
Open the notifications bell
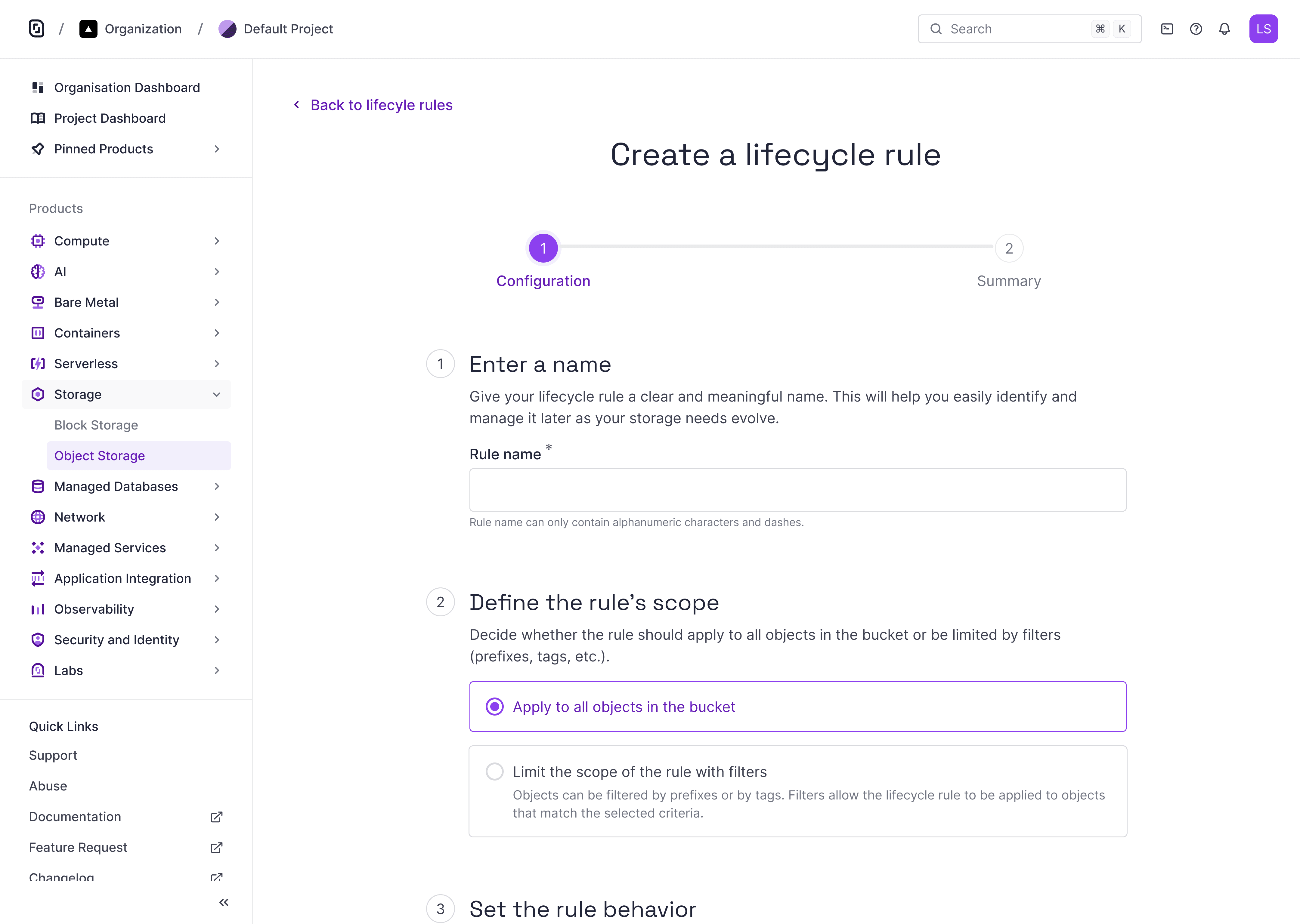pyautogui.click(x=1224, y=29)
